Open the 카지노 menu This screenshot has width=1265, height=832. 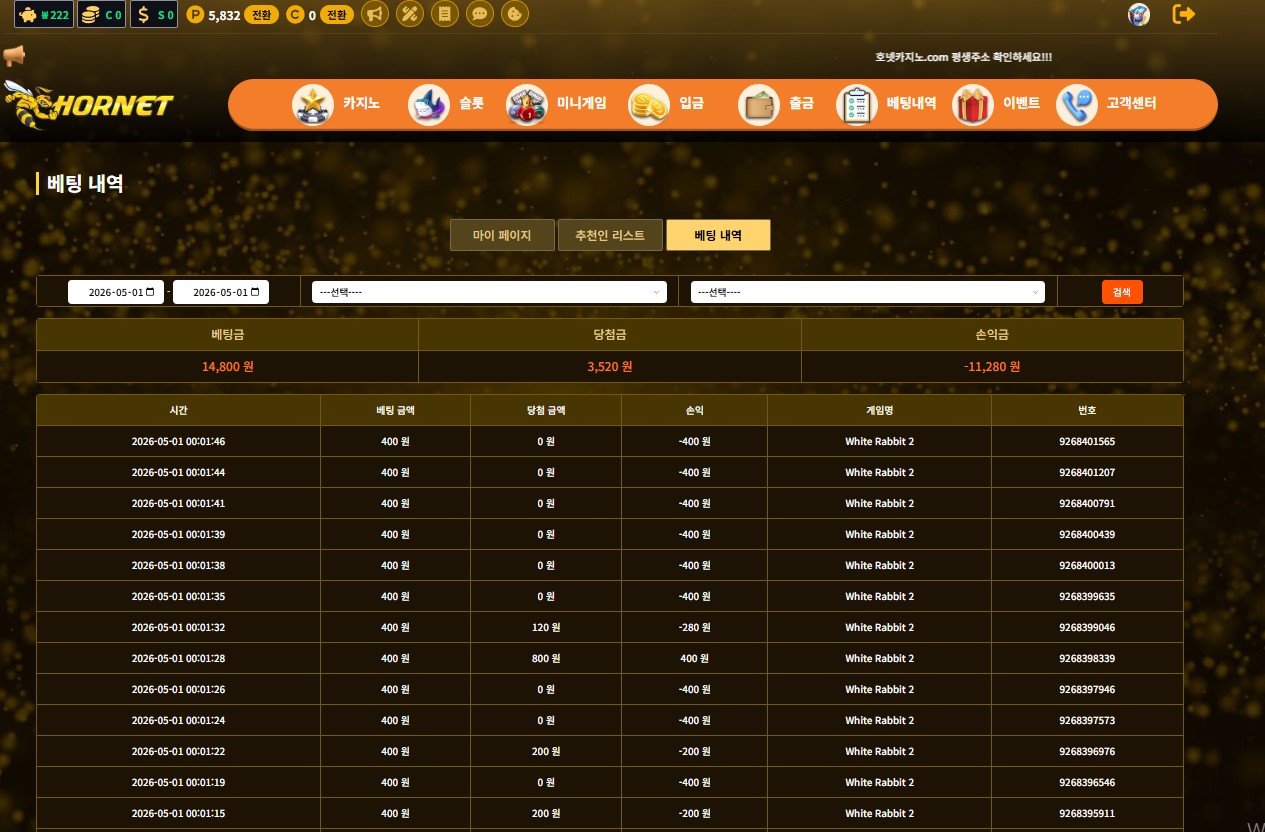[x=337, y=103]
